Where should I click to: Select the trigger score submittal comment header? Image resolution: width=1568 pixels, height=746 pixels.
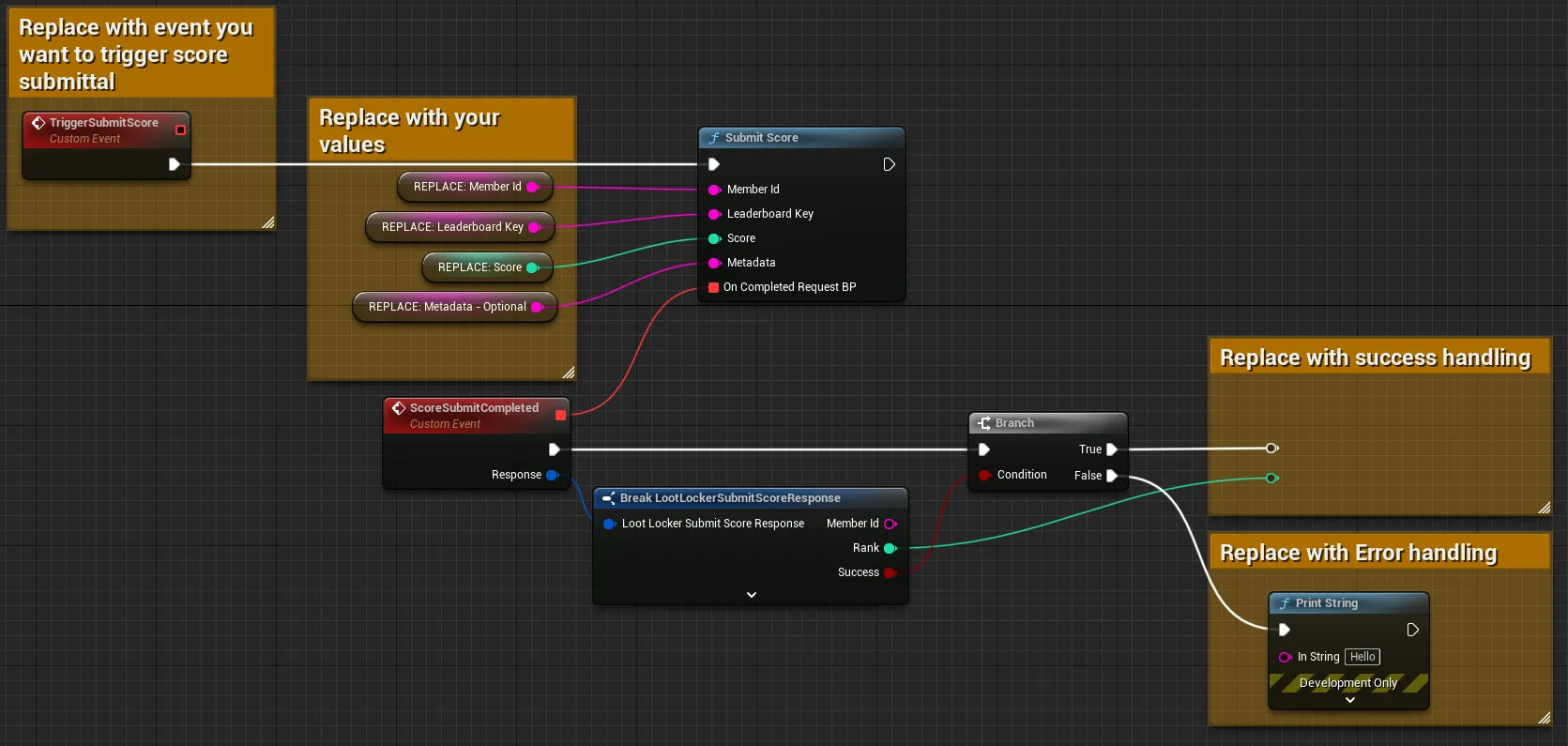coord(141,53)
